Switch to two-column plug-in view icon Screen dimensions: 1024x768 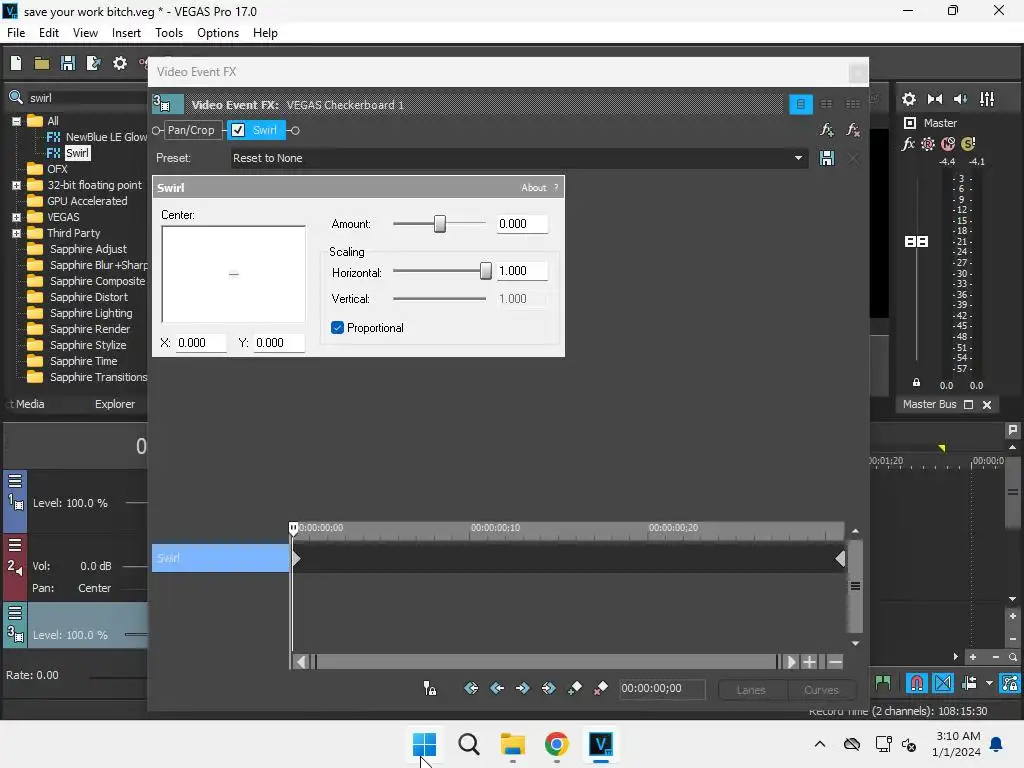coord(827,104)
